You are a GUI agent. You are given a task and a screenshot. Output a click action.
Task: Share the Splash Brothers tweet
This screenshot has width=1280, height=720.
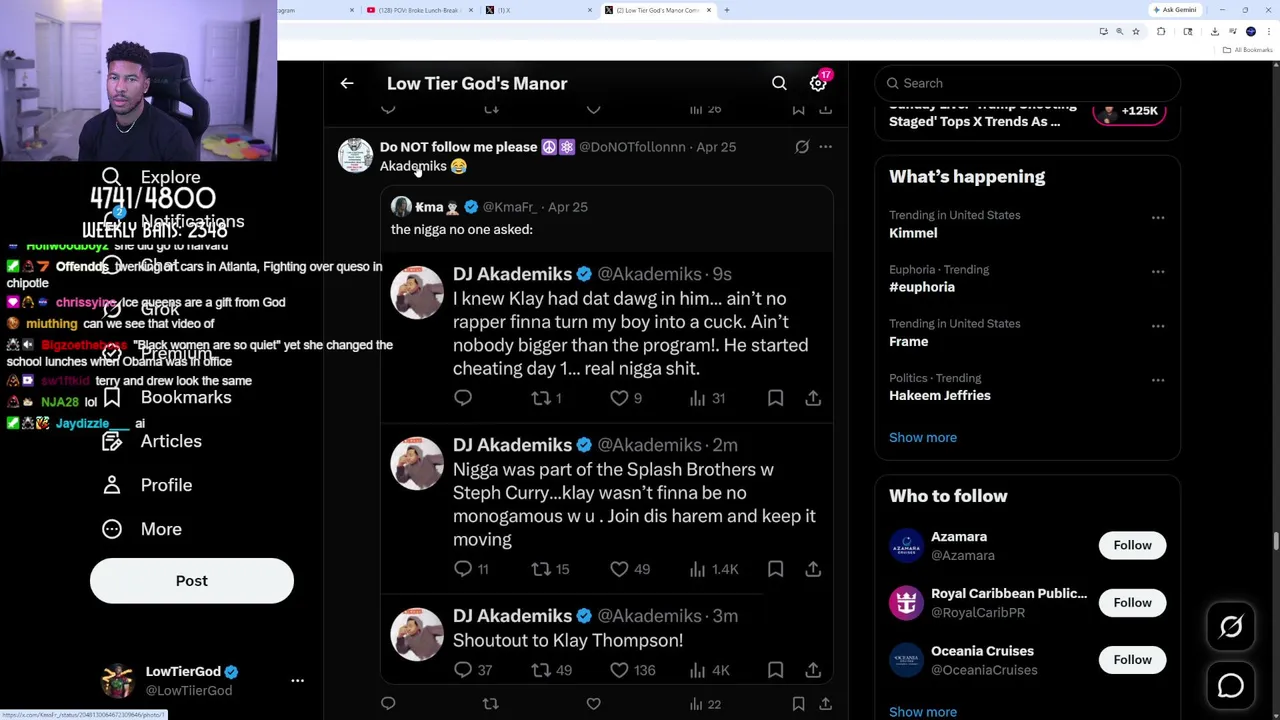tap(813, 569)
